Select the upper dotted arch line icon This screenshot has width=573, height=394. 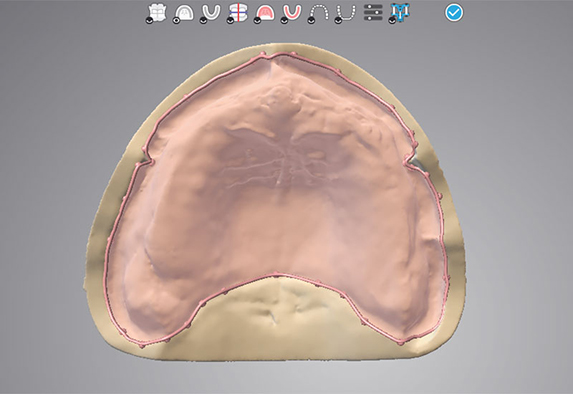tap(319, 13)
